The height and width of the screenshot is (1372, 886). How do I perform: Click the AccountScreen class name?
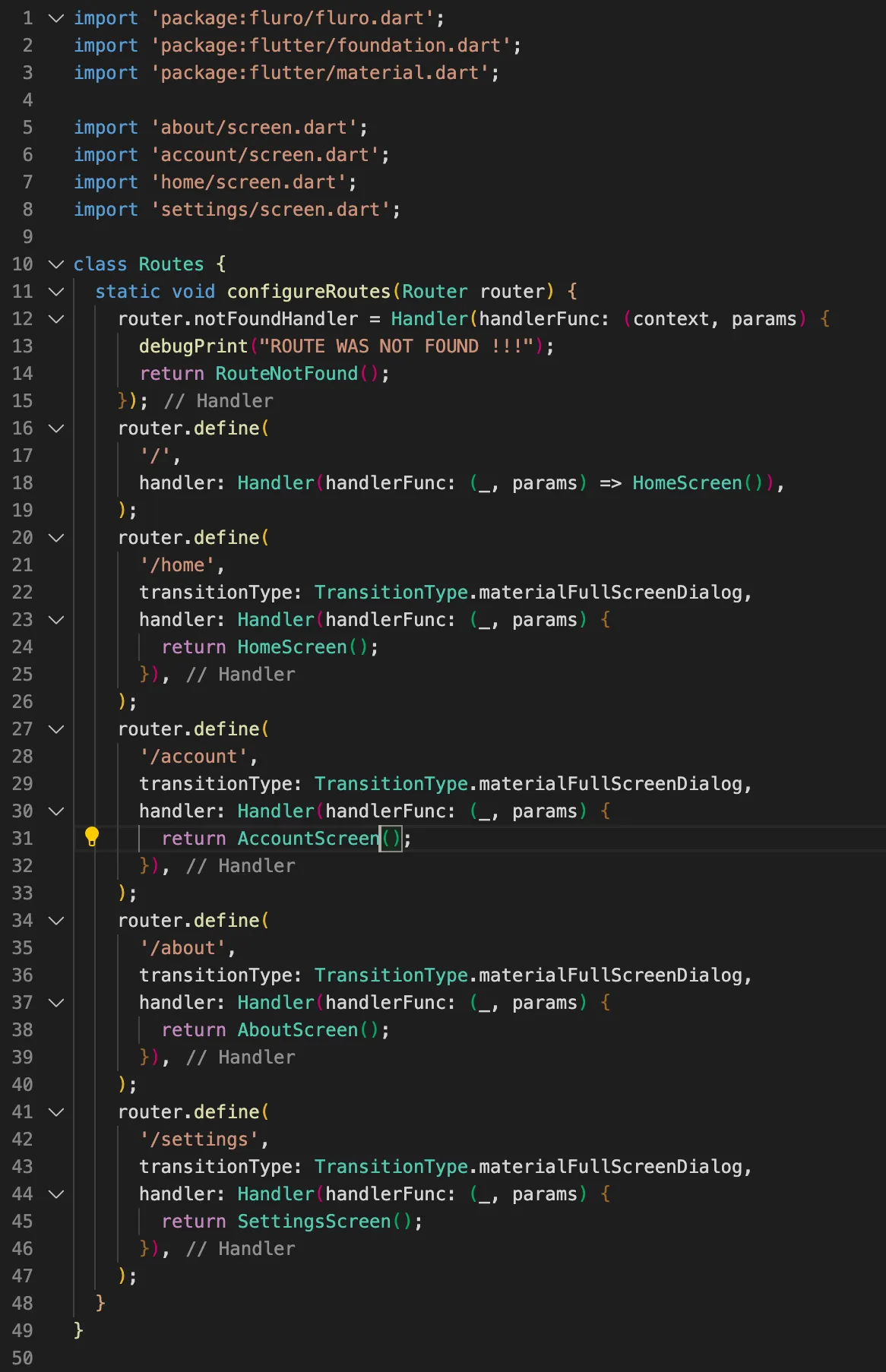point(308,839)
